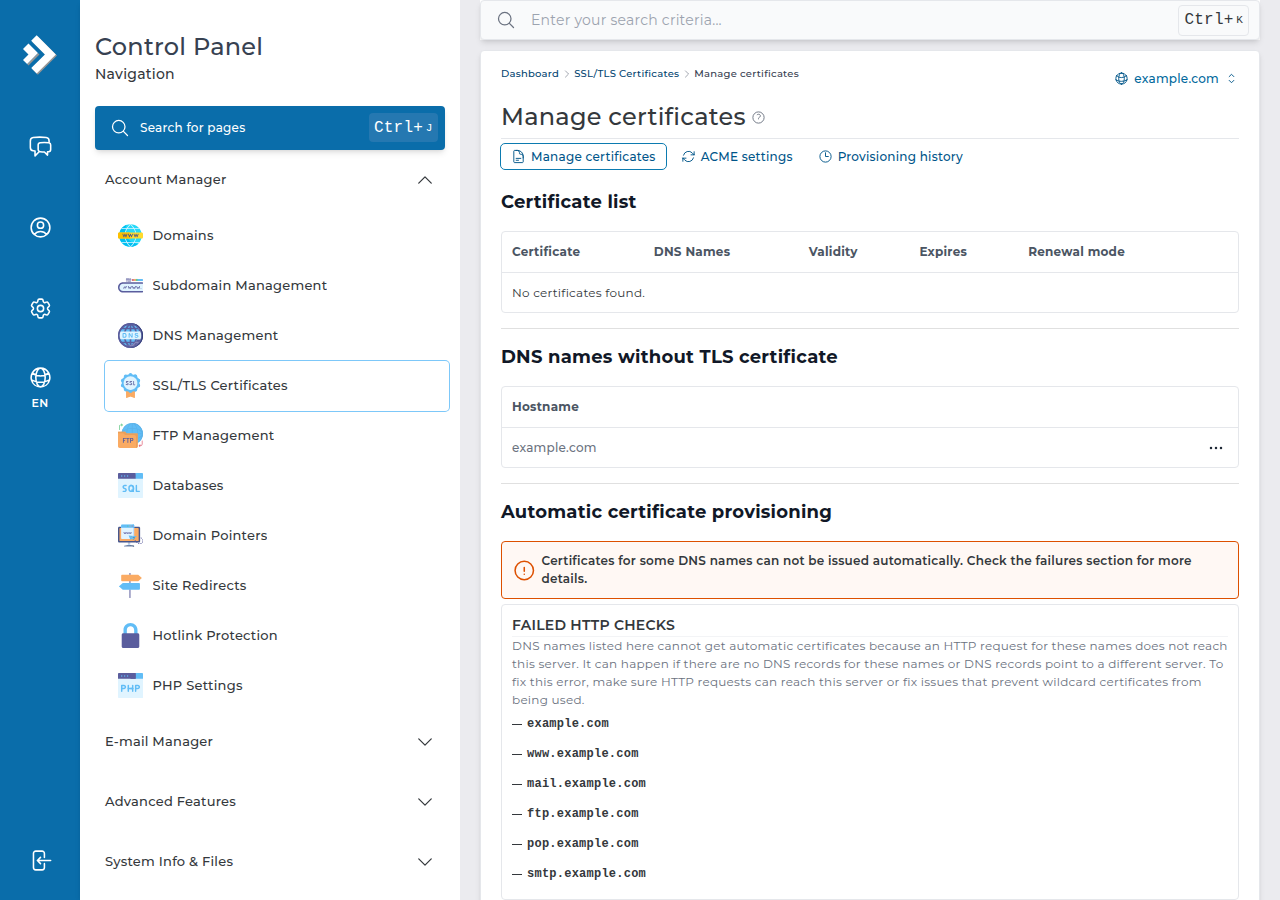
Task: Open the three-dot menu for example.com hostname
Action: (x=1216, y=448)
